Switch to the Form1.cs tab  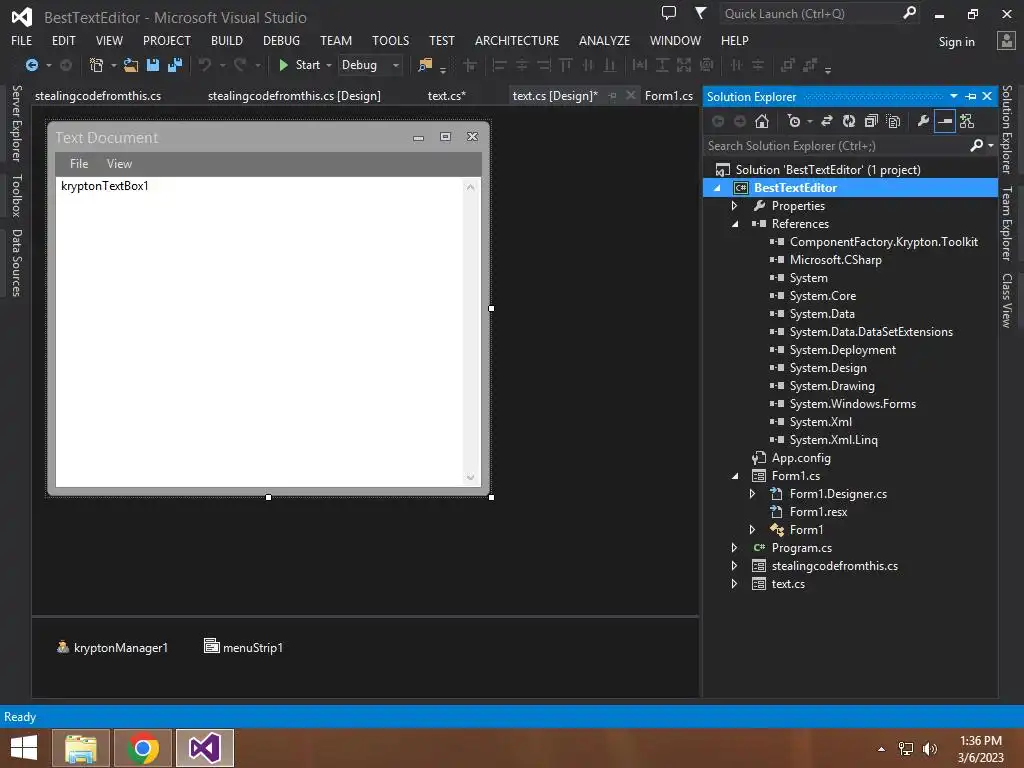[x=669, y=95]
